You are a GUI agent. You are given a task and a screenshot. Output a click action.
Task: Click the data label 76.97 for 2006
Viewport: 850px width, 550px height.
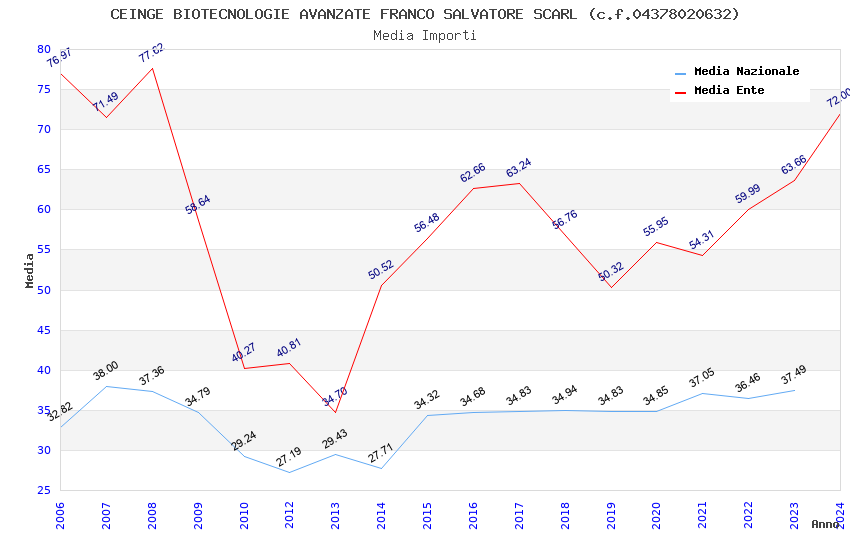tap(59, 57)
